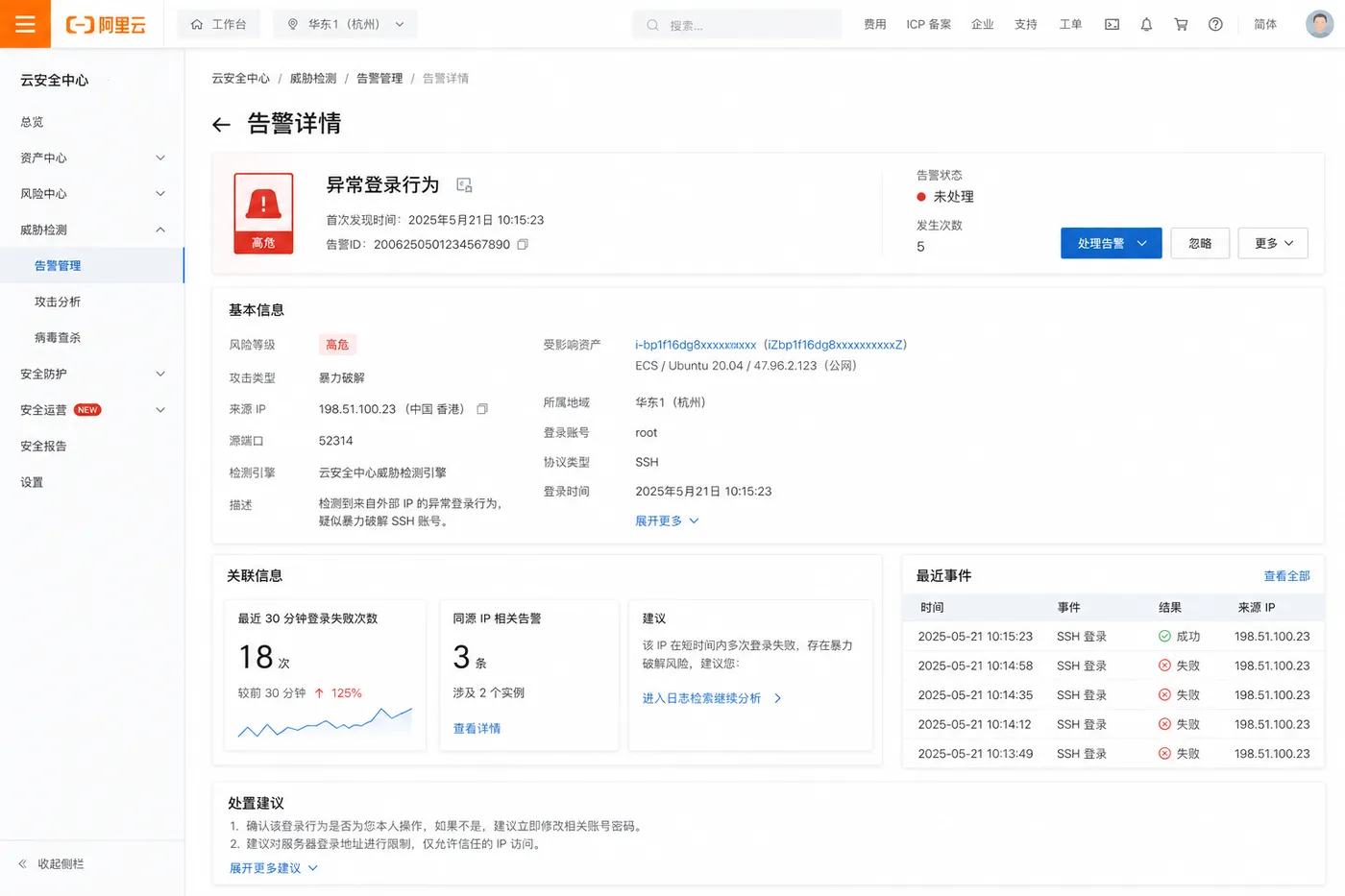
Task: Click the 工作台 button
Action: coord(219,25)
